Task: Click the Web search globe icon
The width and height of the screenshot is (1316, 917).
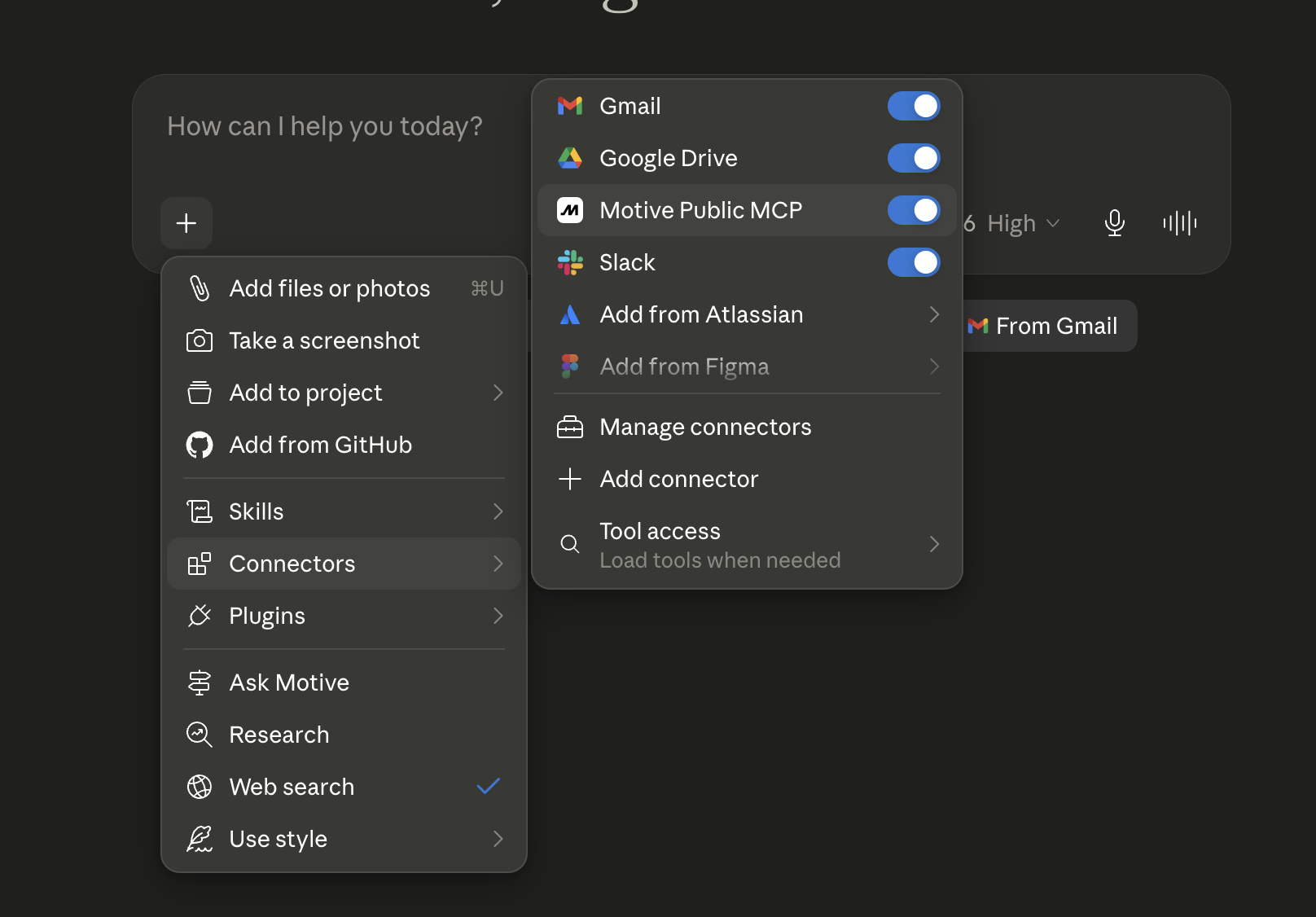Action: click(x=200, y=787)
